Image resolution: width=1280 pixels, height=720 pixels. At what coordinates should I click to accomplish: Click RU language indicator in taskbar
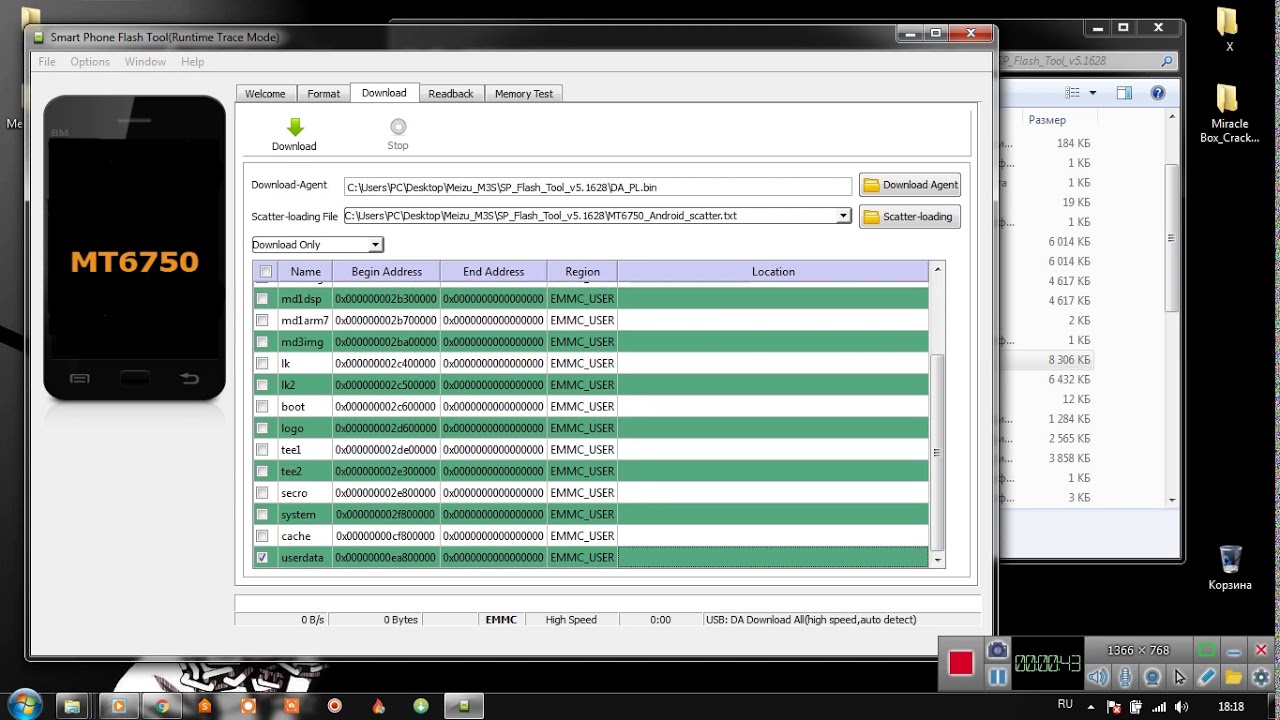[1065, 705]
